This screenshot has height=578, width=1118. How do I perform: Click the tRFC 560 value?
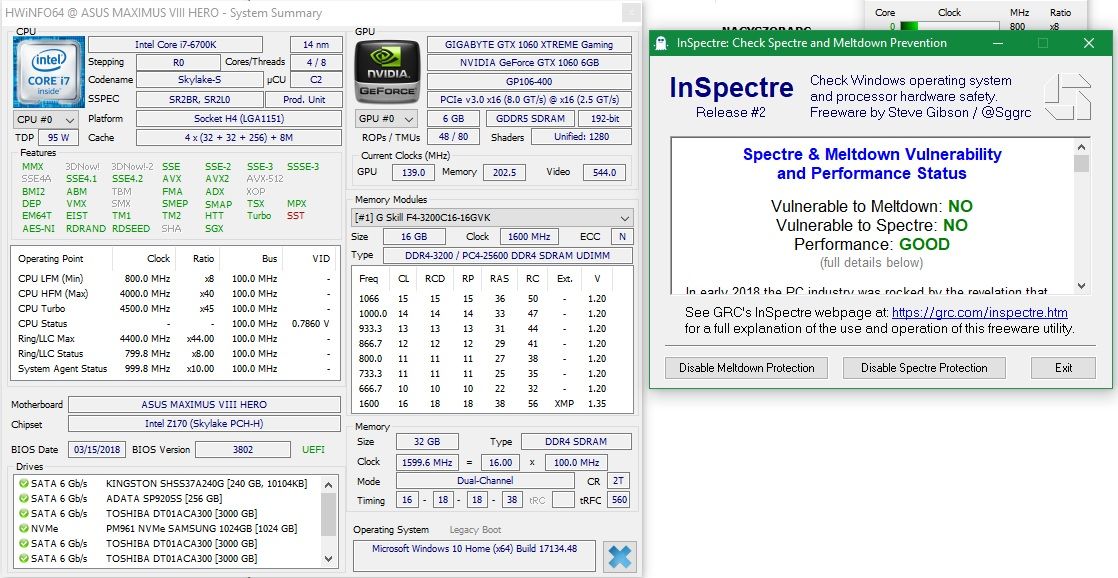619,500
